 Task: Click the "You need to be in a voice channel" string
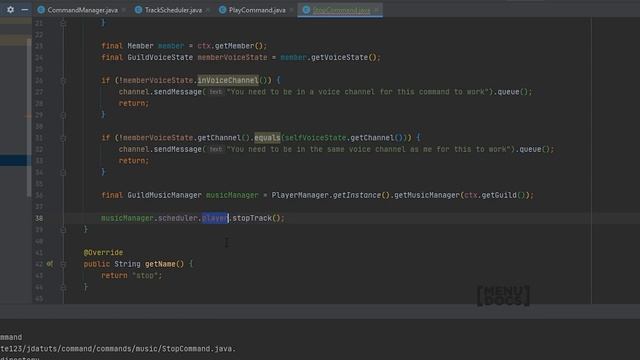click(x=358, y=92)
